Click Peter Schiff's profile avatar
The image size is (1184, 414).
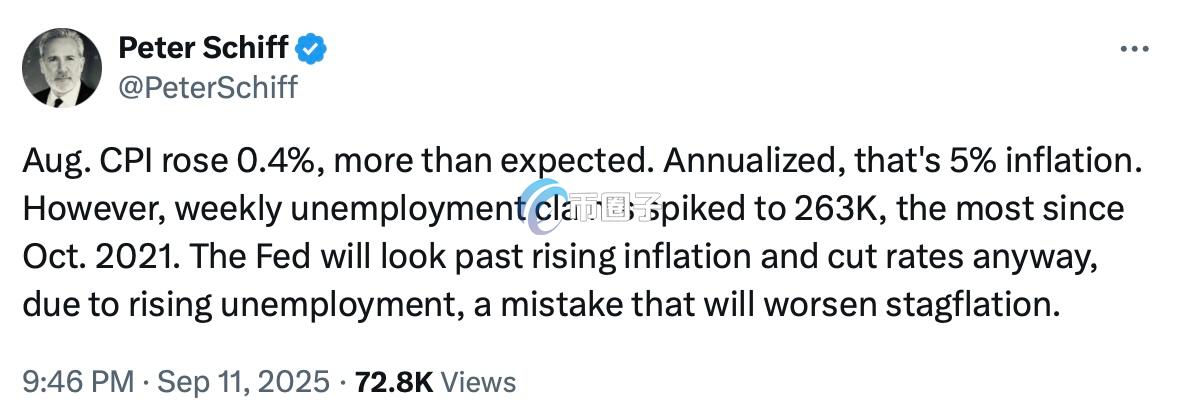[62, 68]
